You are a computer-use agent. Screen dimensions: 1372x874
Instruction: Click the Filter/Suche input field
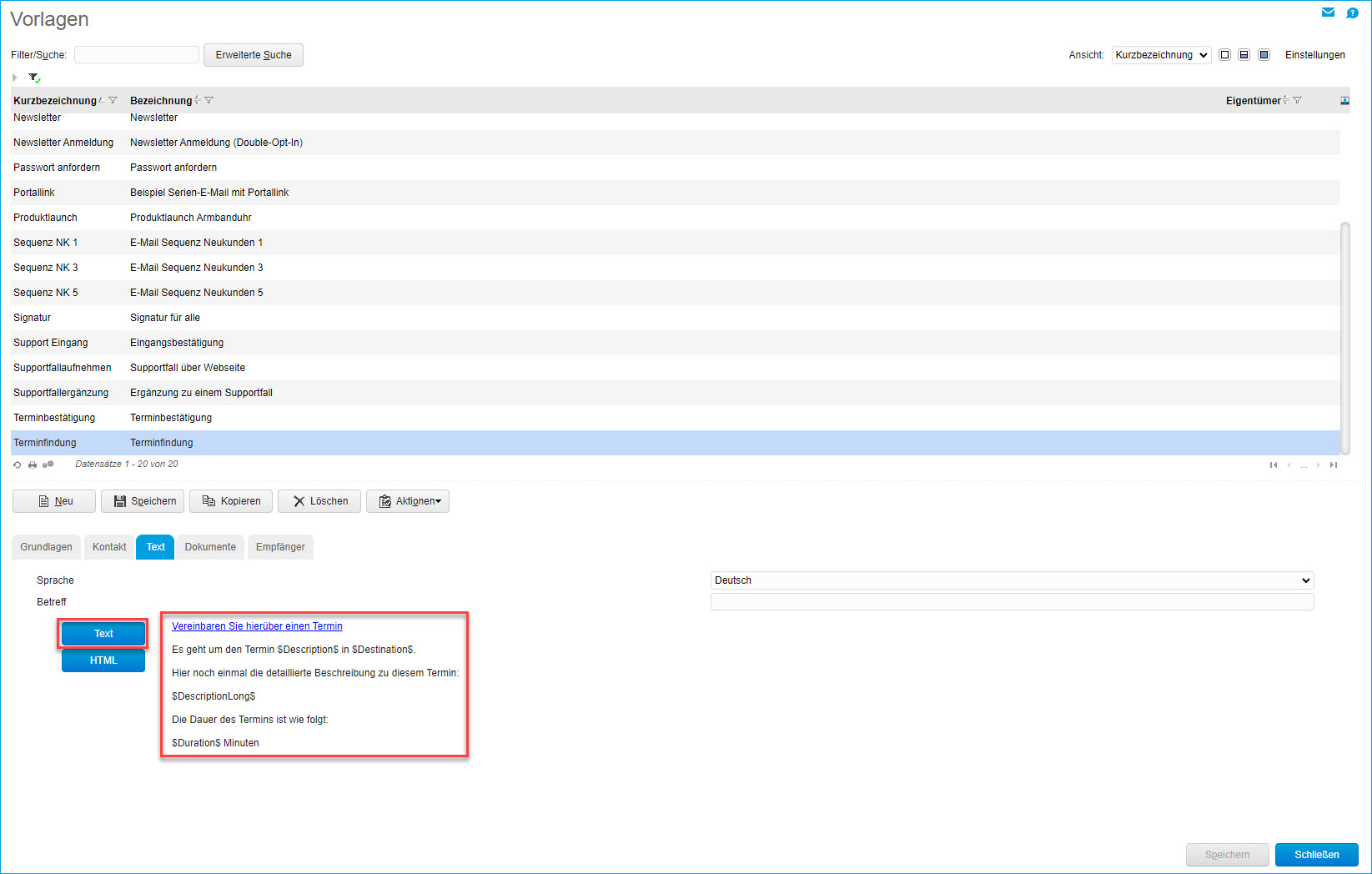tap(137, 55)
